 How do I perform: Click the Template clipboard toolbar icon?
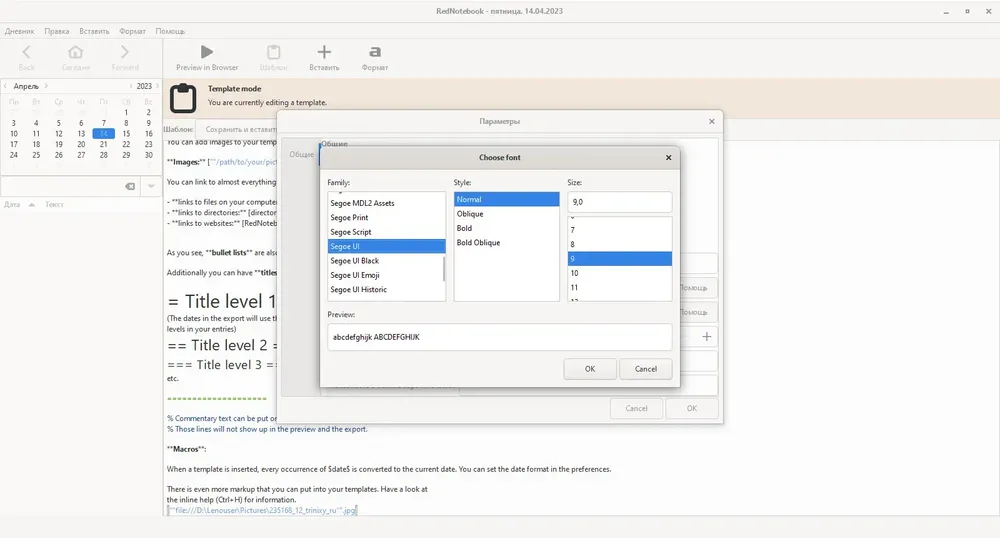pos(274,52)
